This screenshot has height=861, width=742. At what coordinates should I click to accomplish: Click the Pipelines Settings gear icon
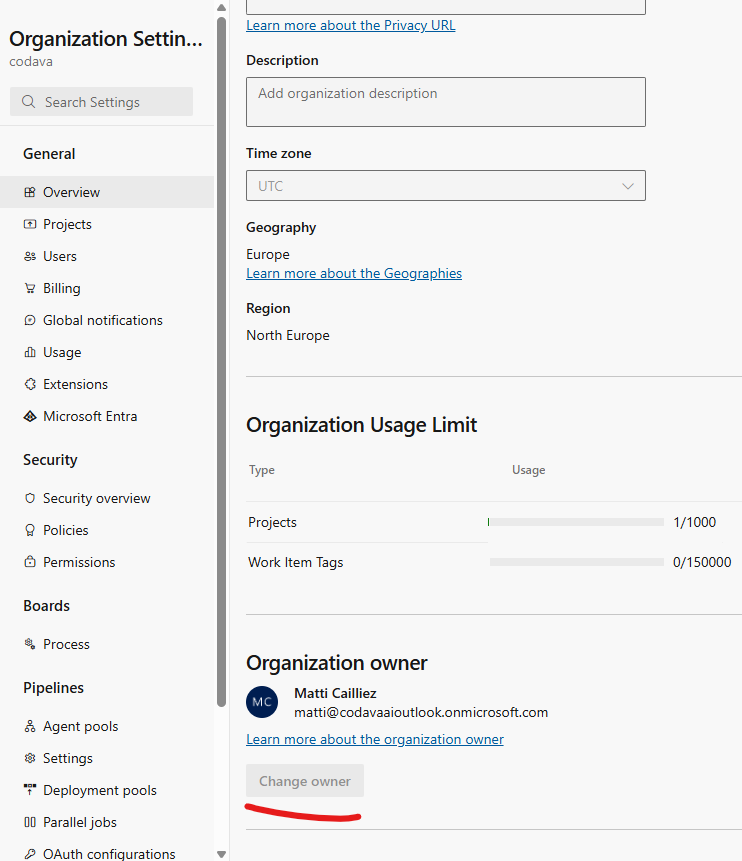[x=30, y=758]
